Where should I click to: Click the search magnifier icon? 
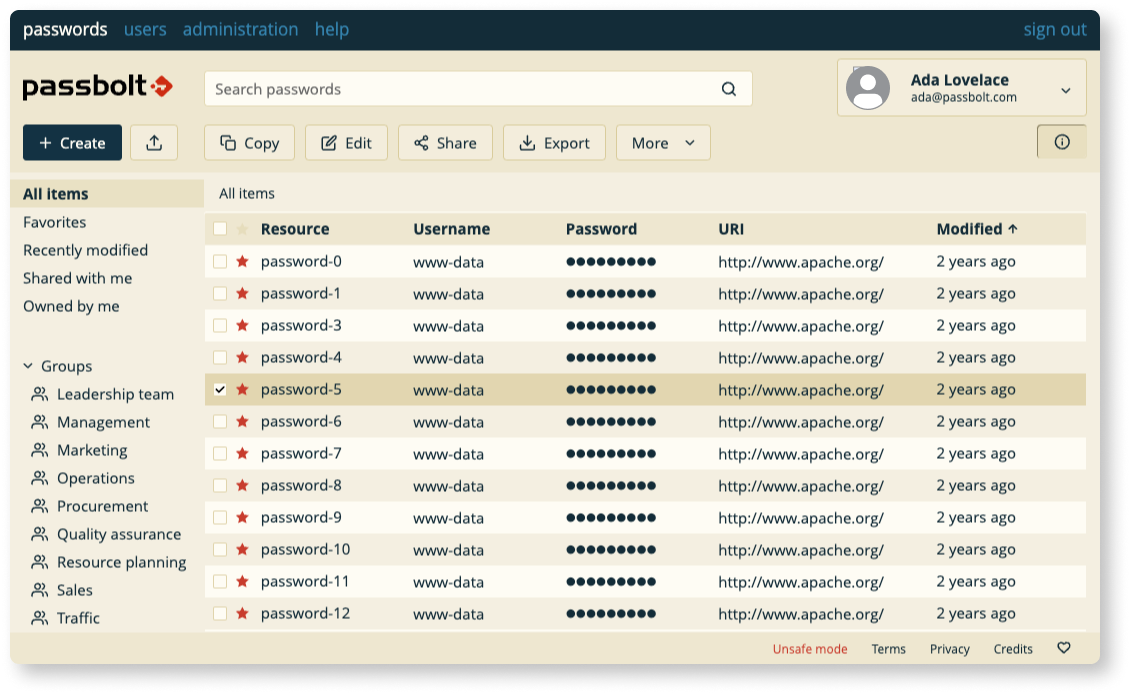click(729, 89)
